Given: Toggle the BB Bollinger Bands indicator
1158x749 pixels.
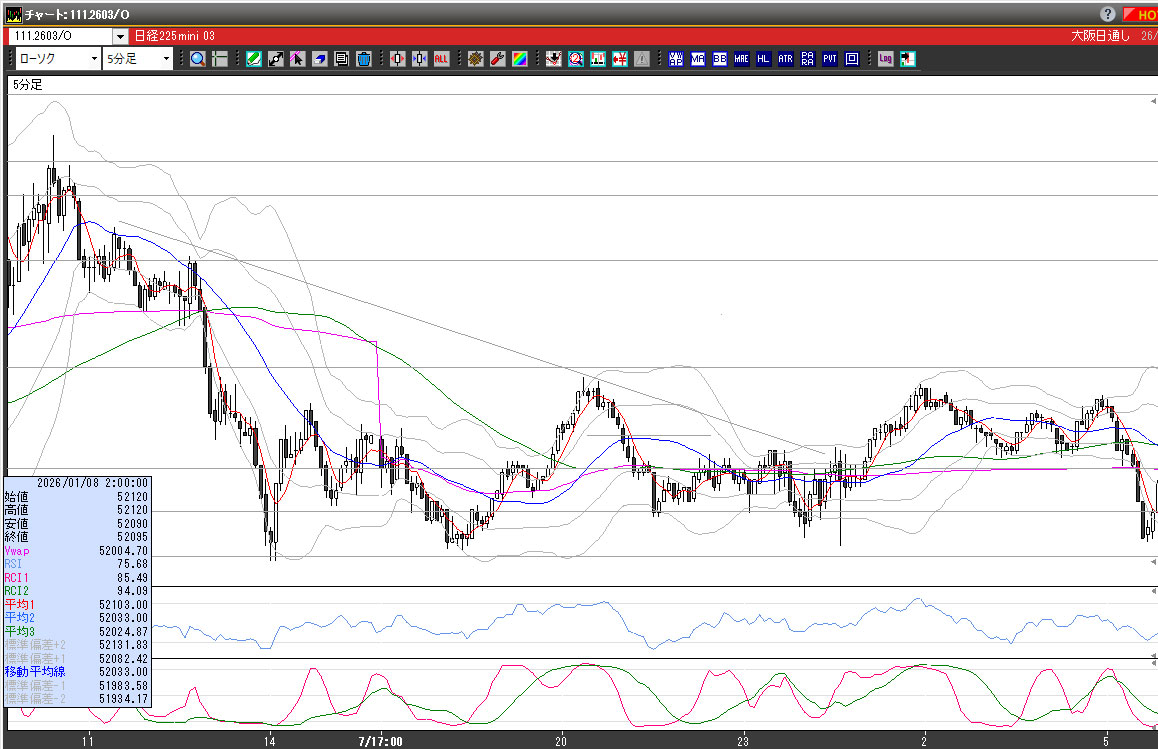Looking at the screenshot, I should coord(719,59).
